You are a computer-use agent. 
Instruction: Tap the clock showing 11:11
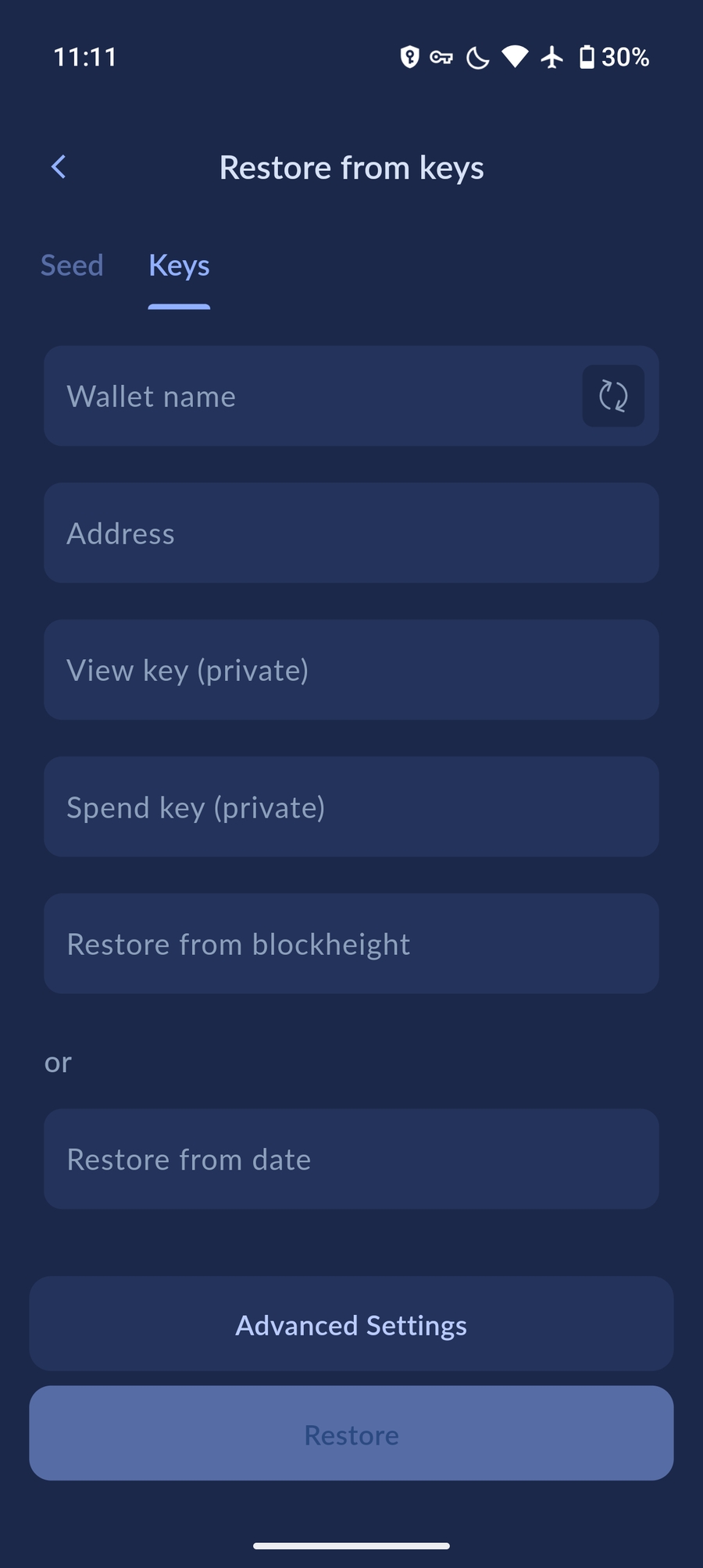point(86,57)
